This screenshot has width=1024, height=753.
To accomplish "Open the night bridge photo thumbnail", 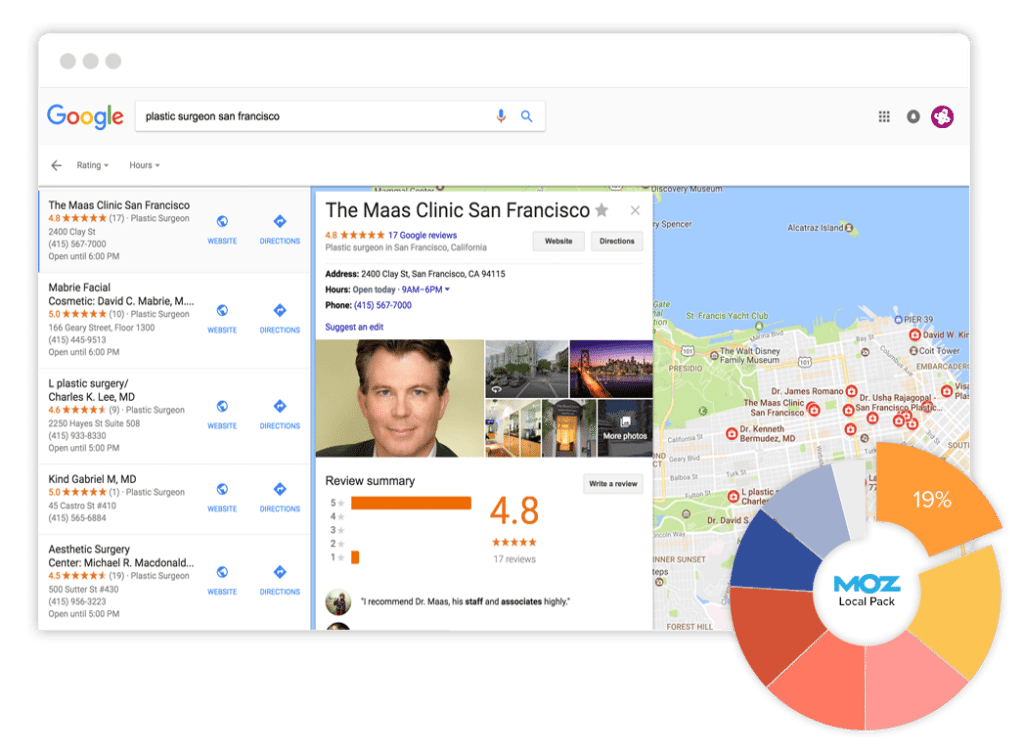I will (x=611, y=369).
